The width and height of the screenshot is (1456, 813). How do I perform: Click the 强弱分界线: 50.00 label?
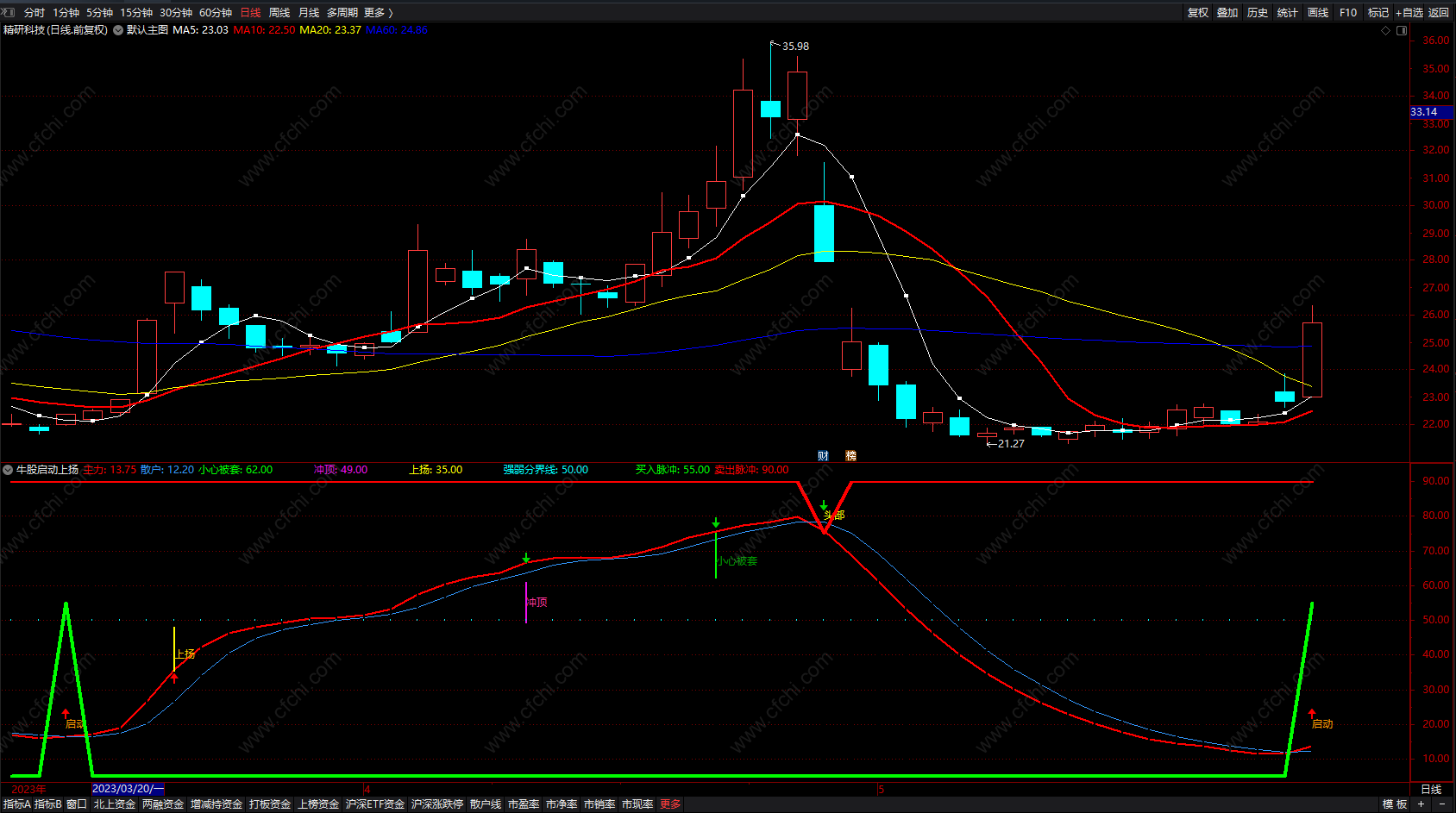point(546,470)
